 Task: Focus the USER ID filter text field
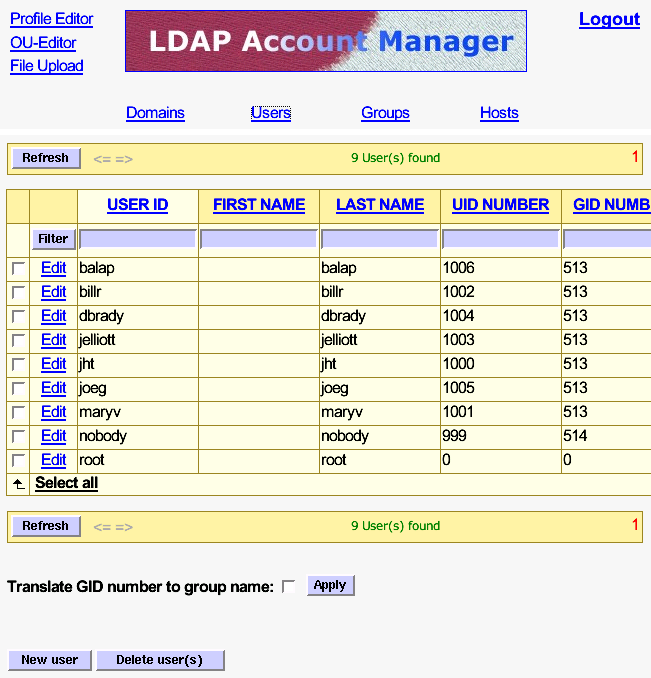coord(137,239)
